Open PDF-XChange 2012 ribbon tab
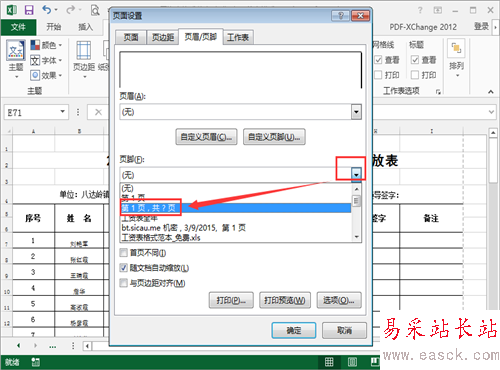This screenshot has height=370, width=500. click(x=423, y=27)
